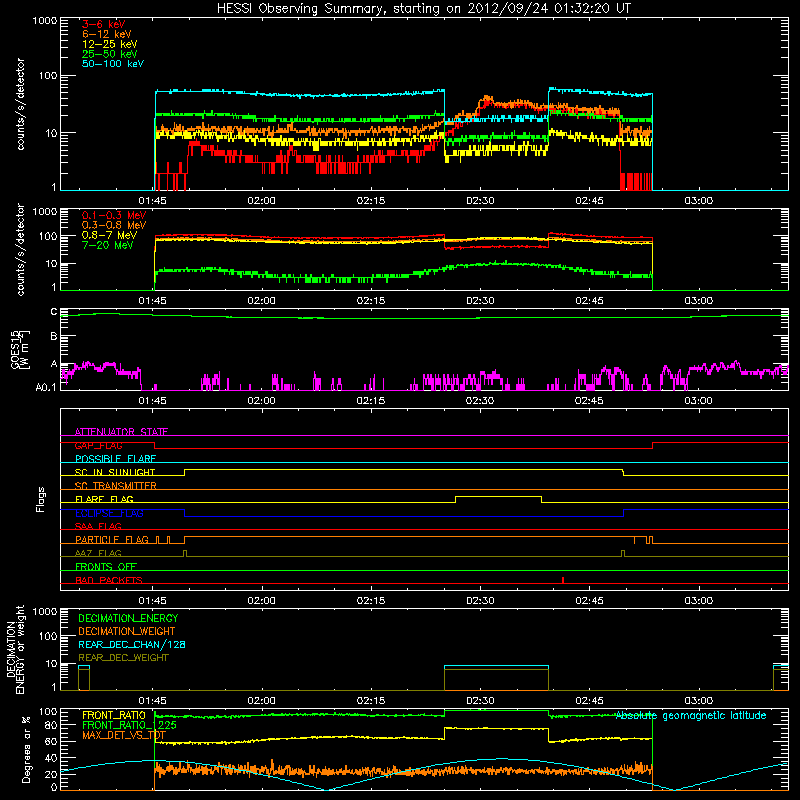Click the SC_TRANSMITTER flag label
Screen dimensions: 800x800
point(116,486)
